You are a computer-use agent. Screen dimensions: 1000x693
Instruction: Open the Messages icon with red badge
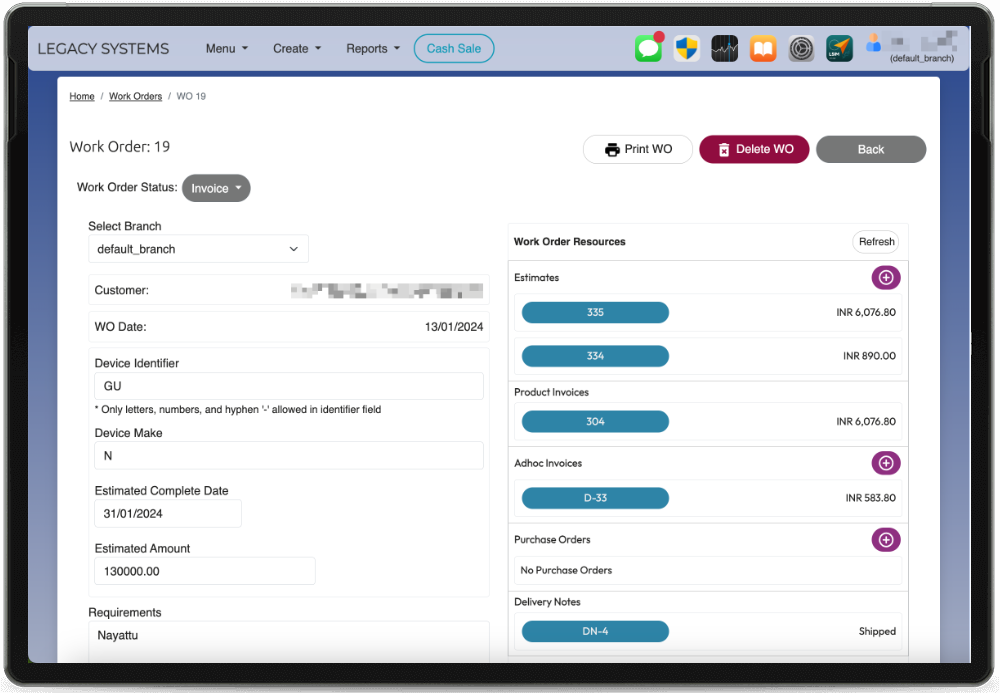[x=649, y=48]
